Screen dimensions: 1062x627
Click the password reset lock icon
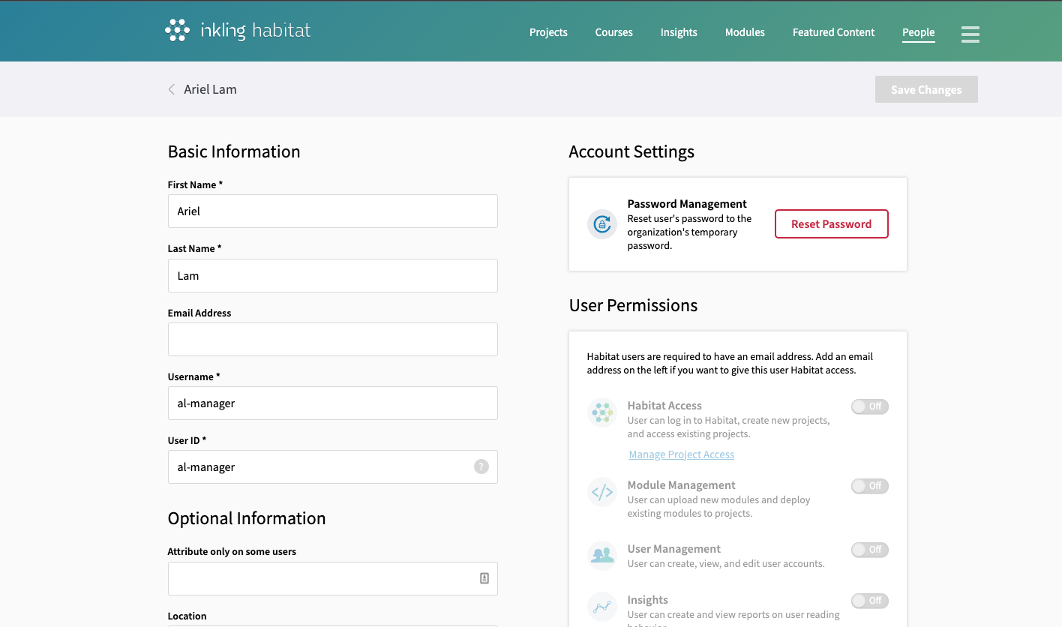(x=602, y=225)
